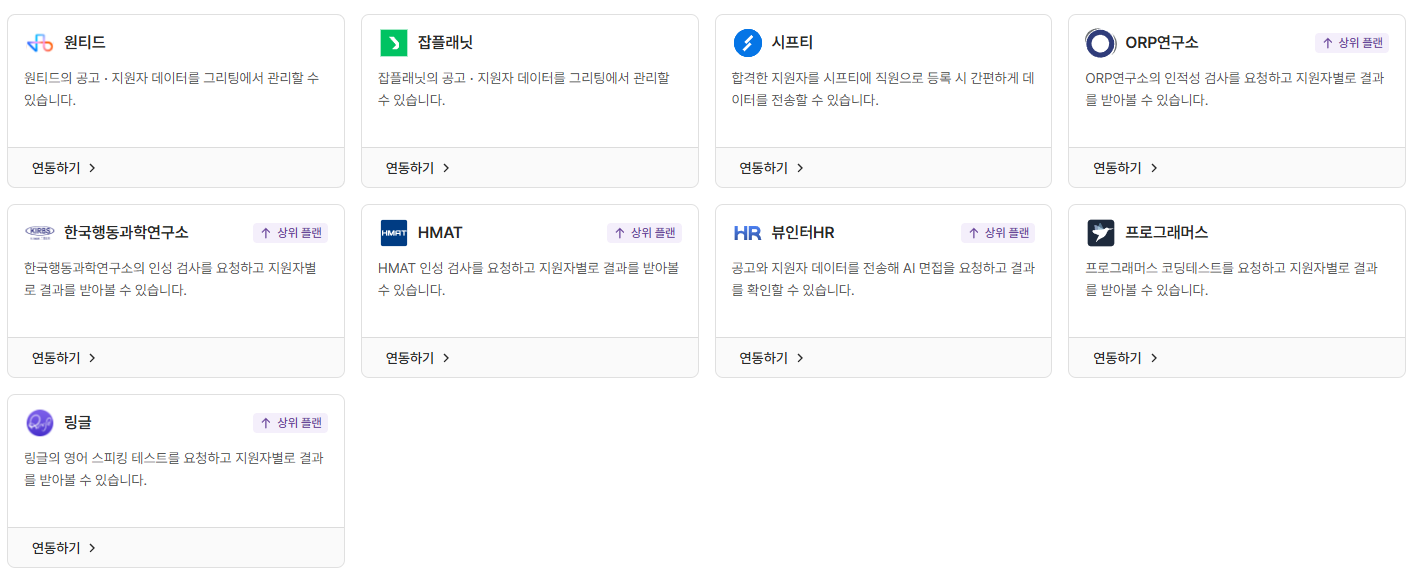
Task: Click 상위 플랜 badge on ORP연구소 card
Action: point(1352,43)
